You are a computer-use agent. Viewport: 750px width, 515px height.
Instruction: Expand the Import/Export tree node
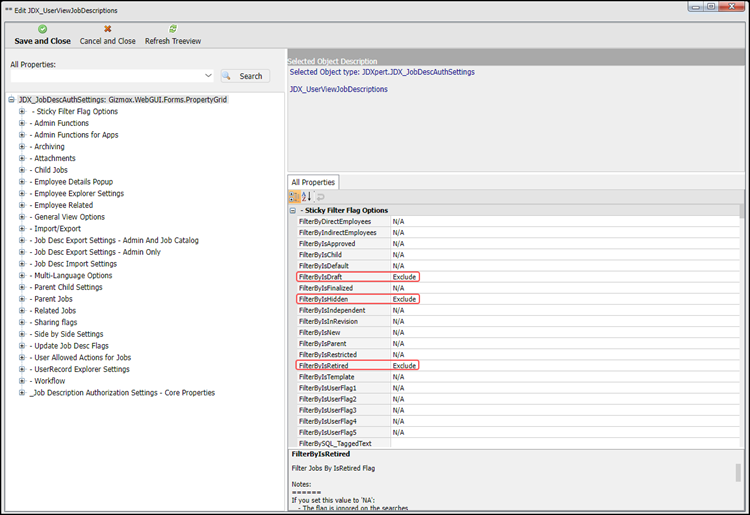point(22,229)
